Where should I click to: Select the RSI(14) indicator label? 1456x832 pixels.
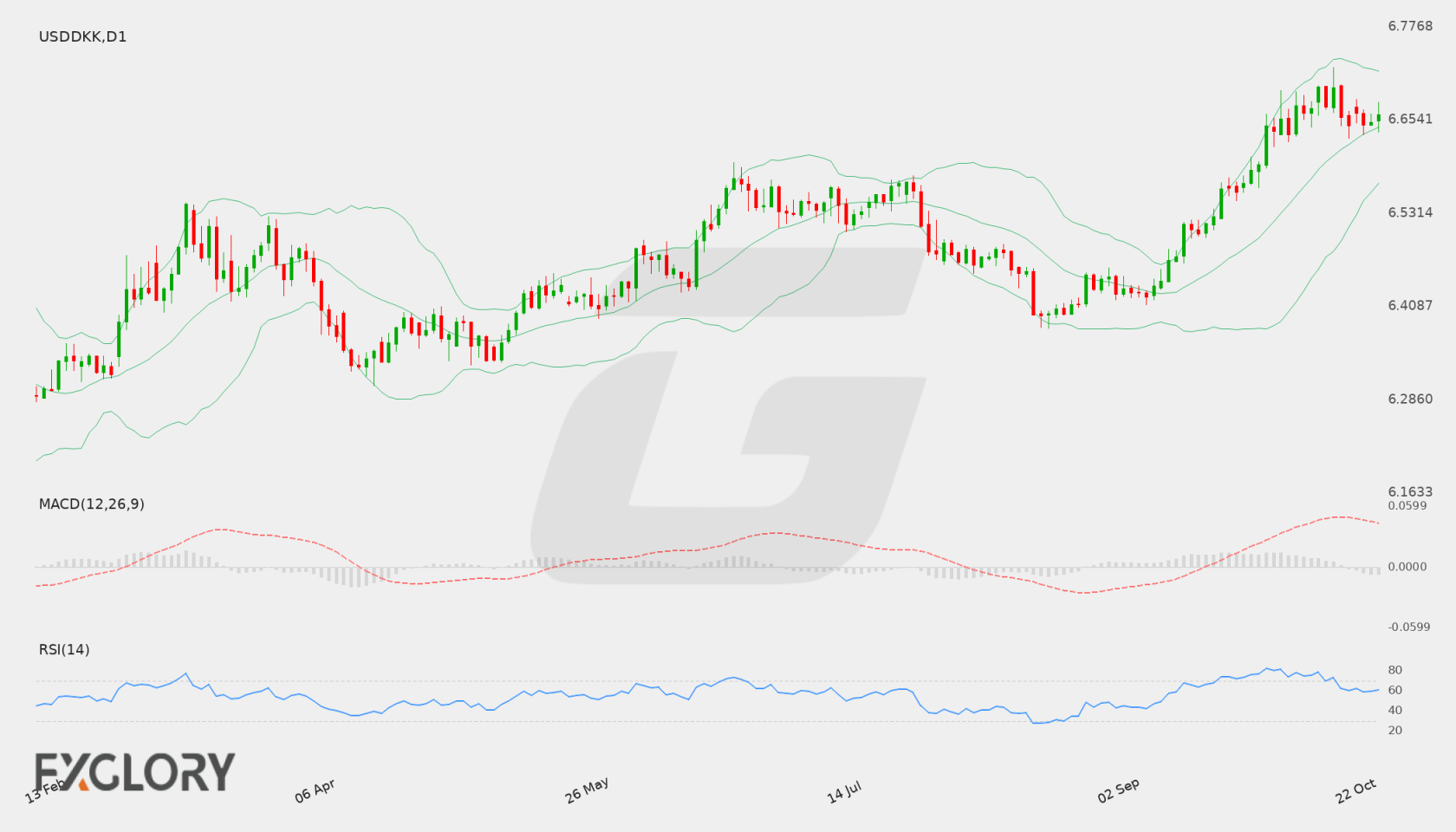tap(64, 649)
